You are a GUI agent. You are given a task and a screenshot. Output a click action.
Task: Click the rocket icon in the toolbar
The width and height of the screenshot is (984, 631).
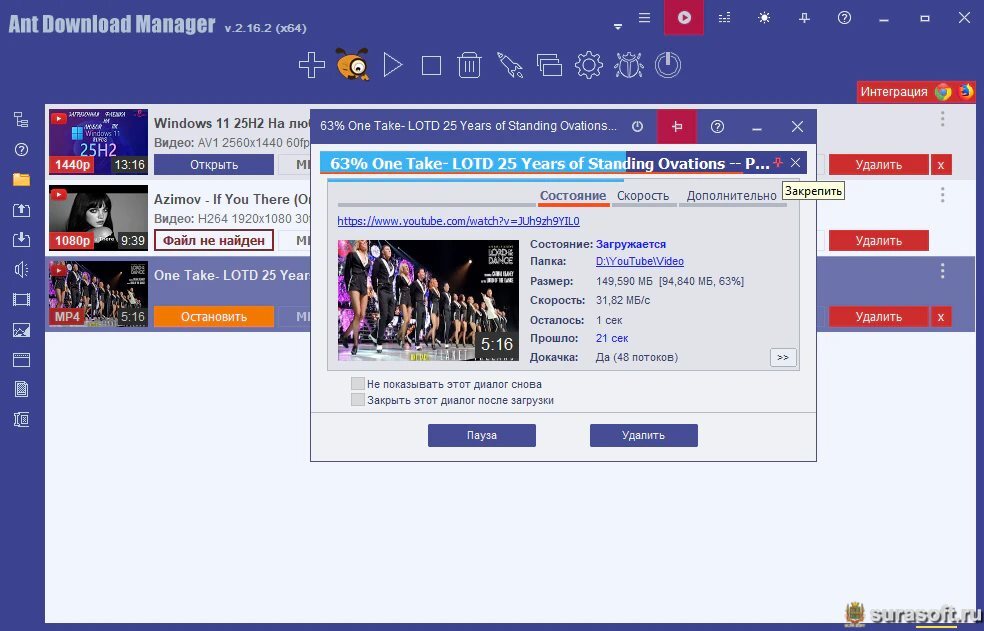pyautogui.click(x=510, y=66)
